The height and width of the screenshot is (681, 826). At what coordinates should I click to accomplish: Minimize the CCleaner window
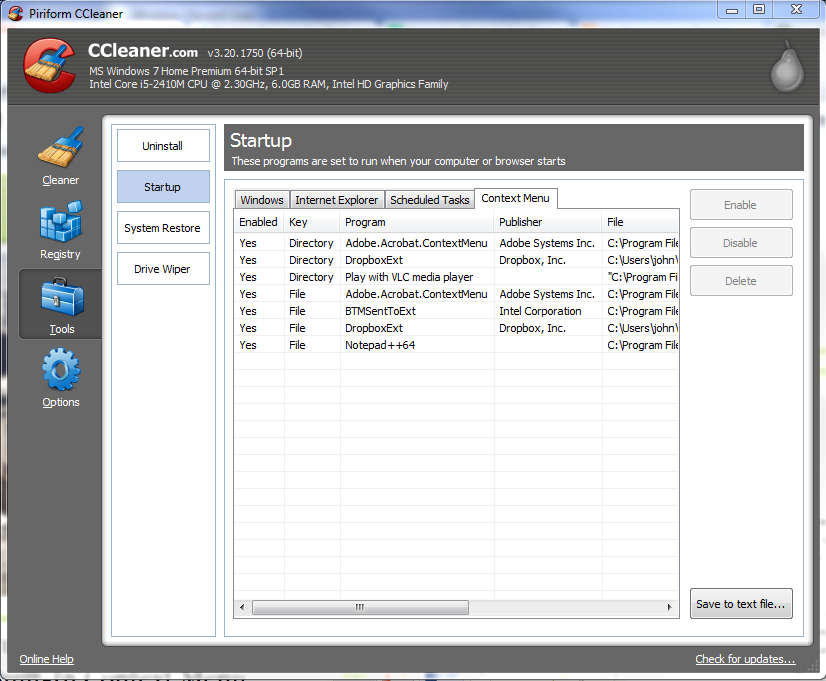(732, 9)
